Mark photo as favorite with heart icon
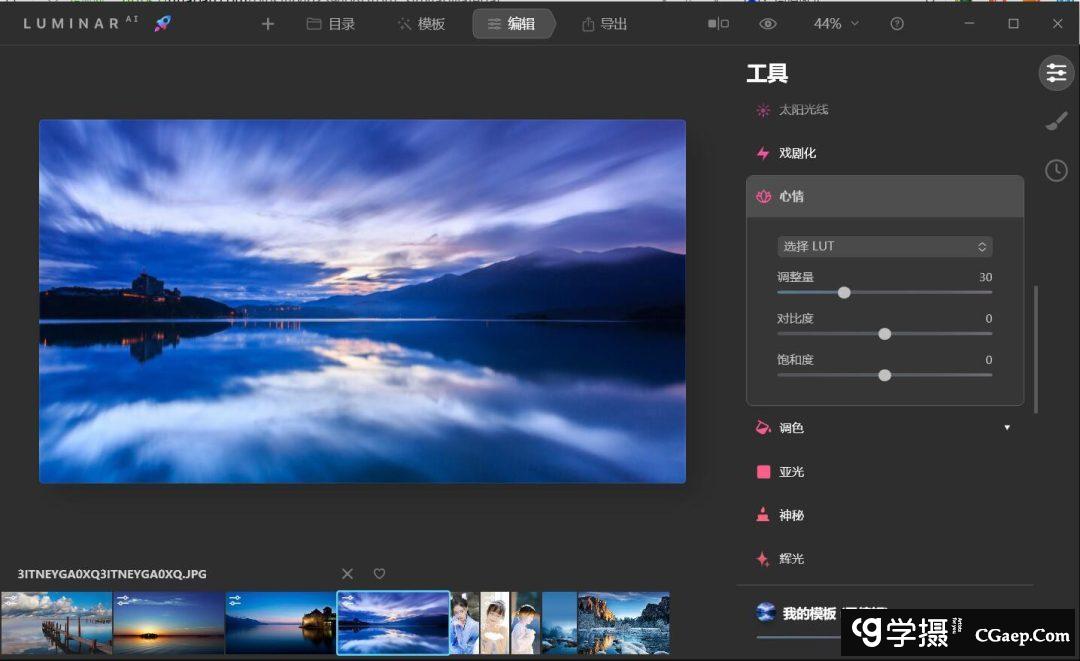Screen dimensions: 1080x661 pos(379,574)
